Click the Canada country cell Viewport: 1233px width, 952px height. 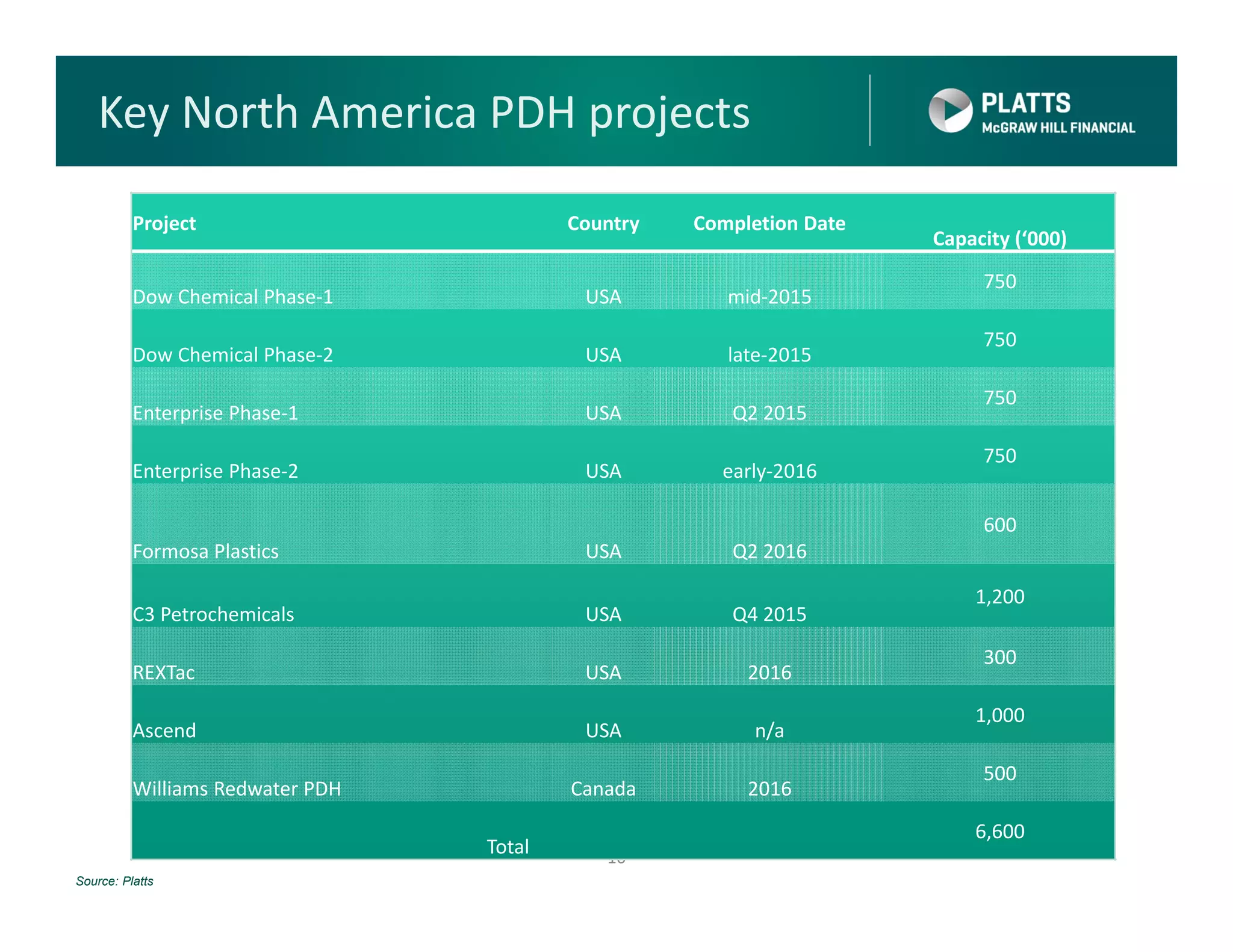603,788
